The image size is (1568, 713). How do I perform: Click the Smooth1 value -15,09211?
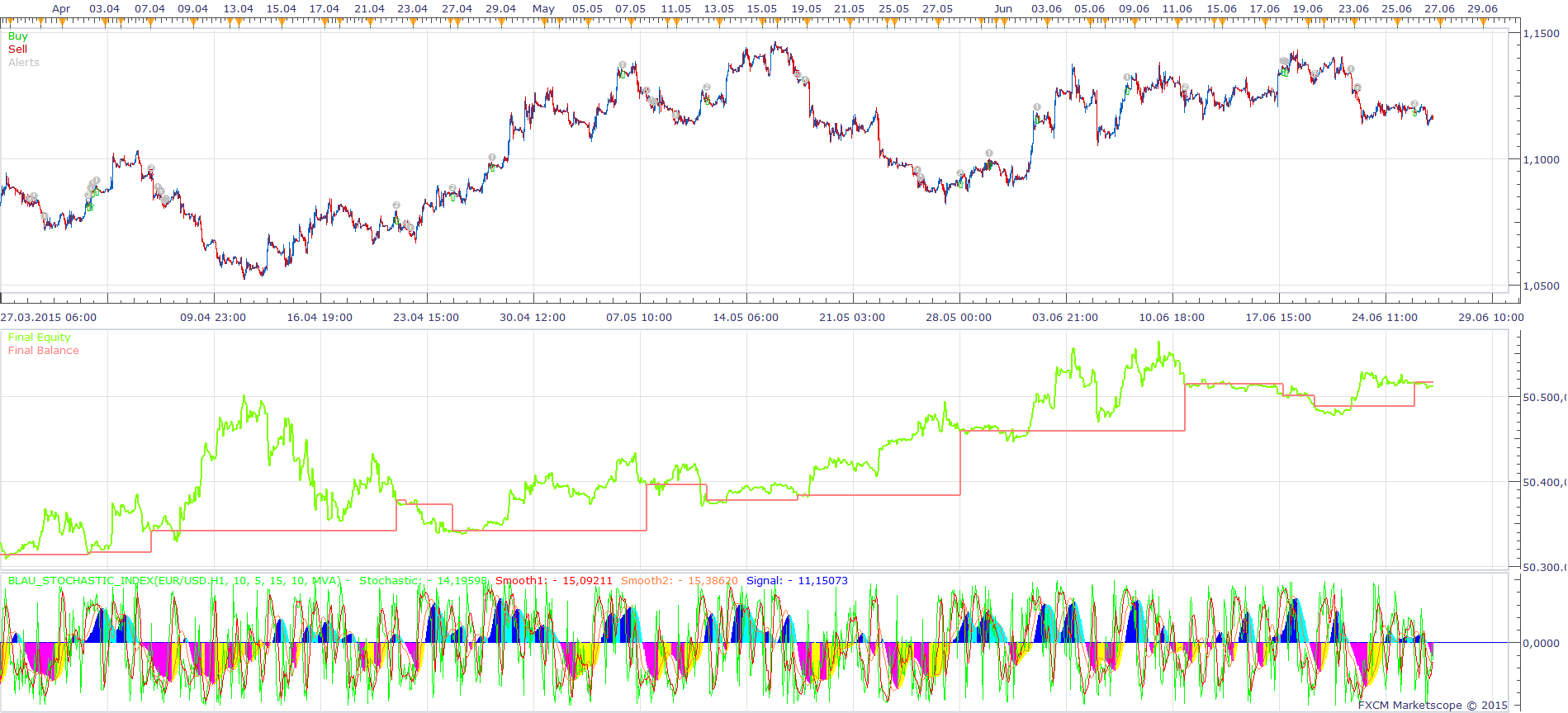point(584,581)
